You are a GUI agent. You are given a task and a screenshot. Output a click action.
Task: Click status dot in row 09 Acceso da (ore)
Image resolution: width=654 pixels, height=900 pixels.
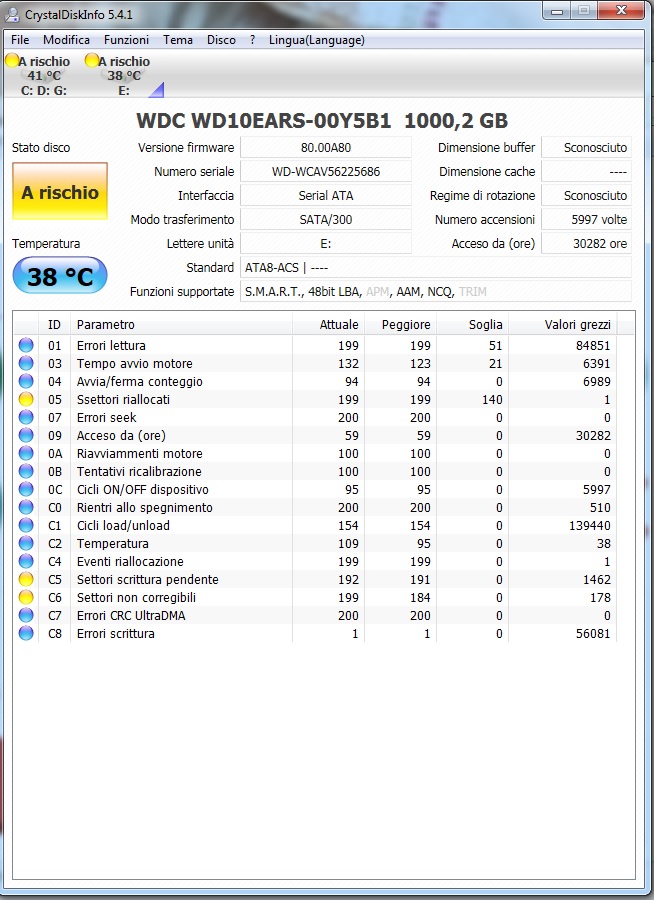tap(26, 435)
